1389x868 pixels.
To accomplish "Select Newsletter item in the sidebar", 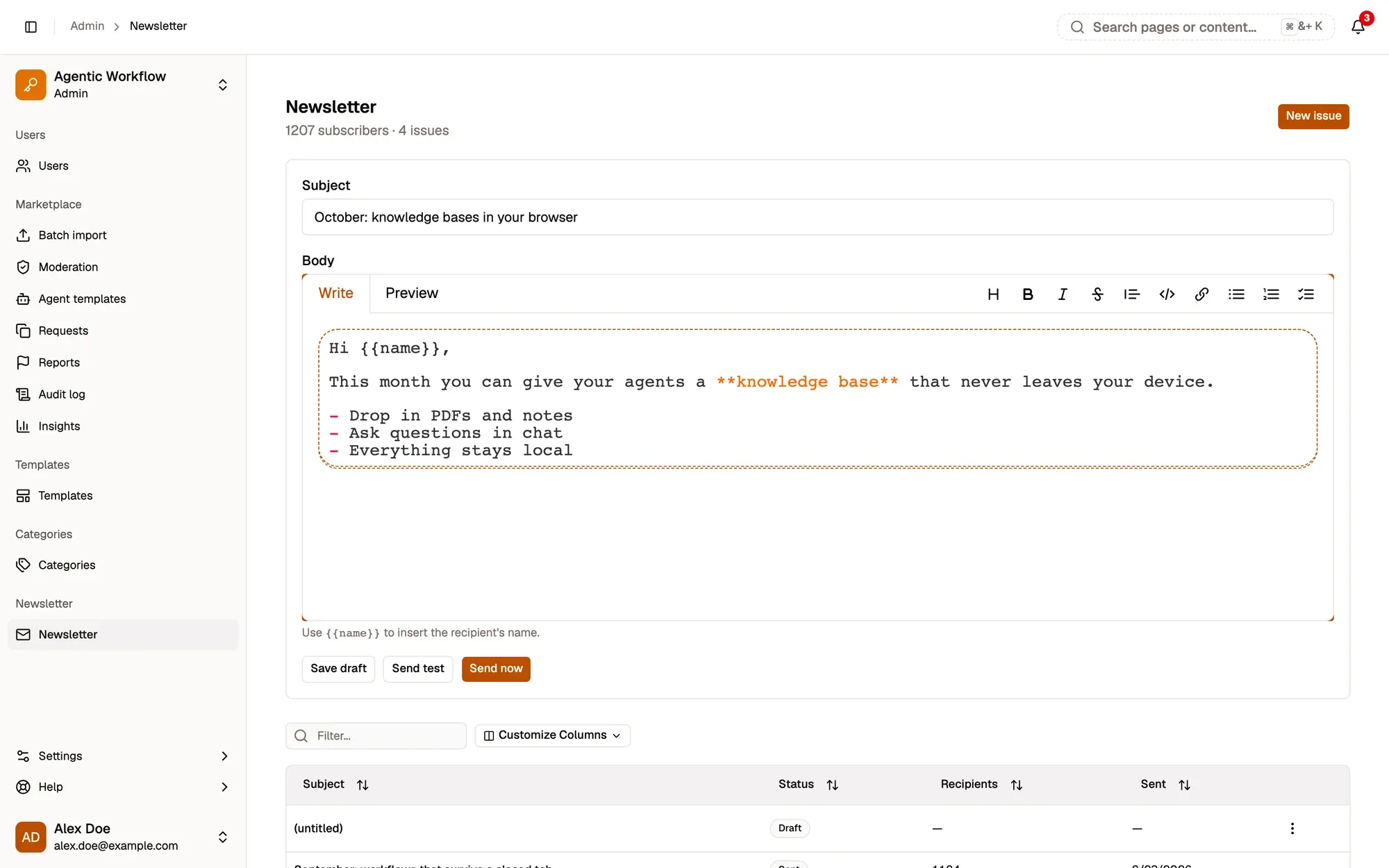I will (123, 635).
